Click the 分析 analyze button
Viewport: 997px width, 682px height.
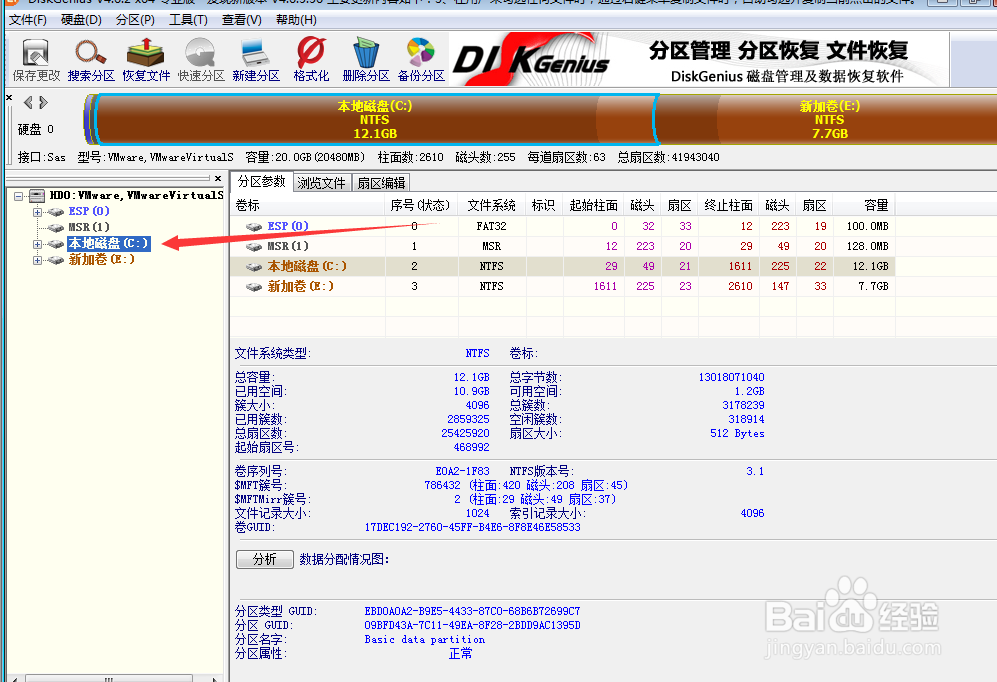[265, 559]
